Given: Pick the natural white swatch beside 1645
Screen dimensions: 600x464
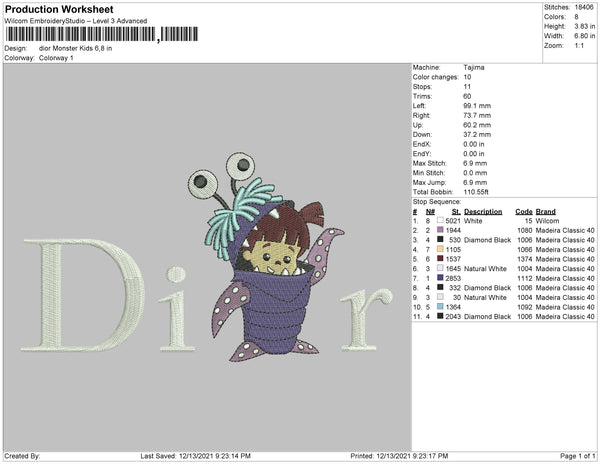Looking at the screenshot, I should pyautogui.click(x=440, y=268).
